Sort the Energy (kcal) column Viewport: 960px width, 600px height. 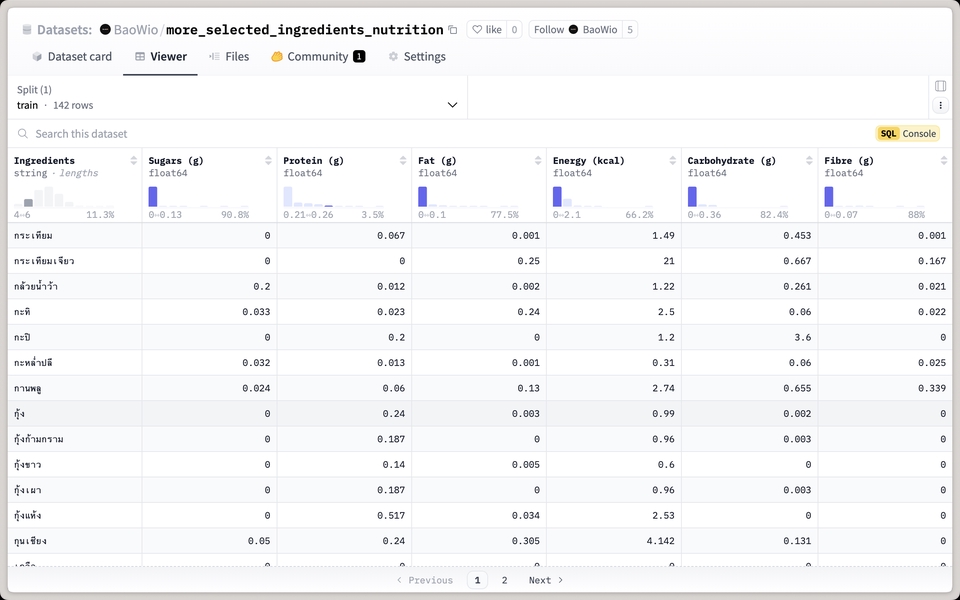672,160
